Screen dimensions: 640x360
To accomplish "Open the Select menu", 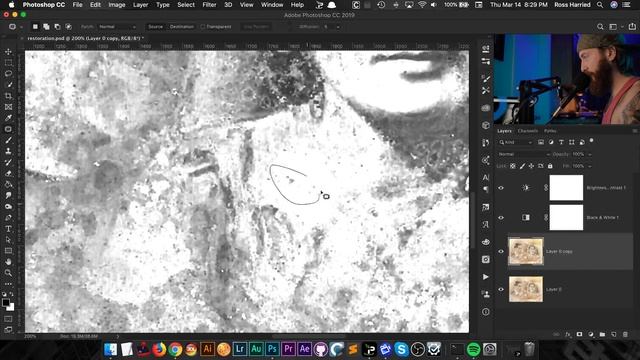I will pos(186,5).
